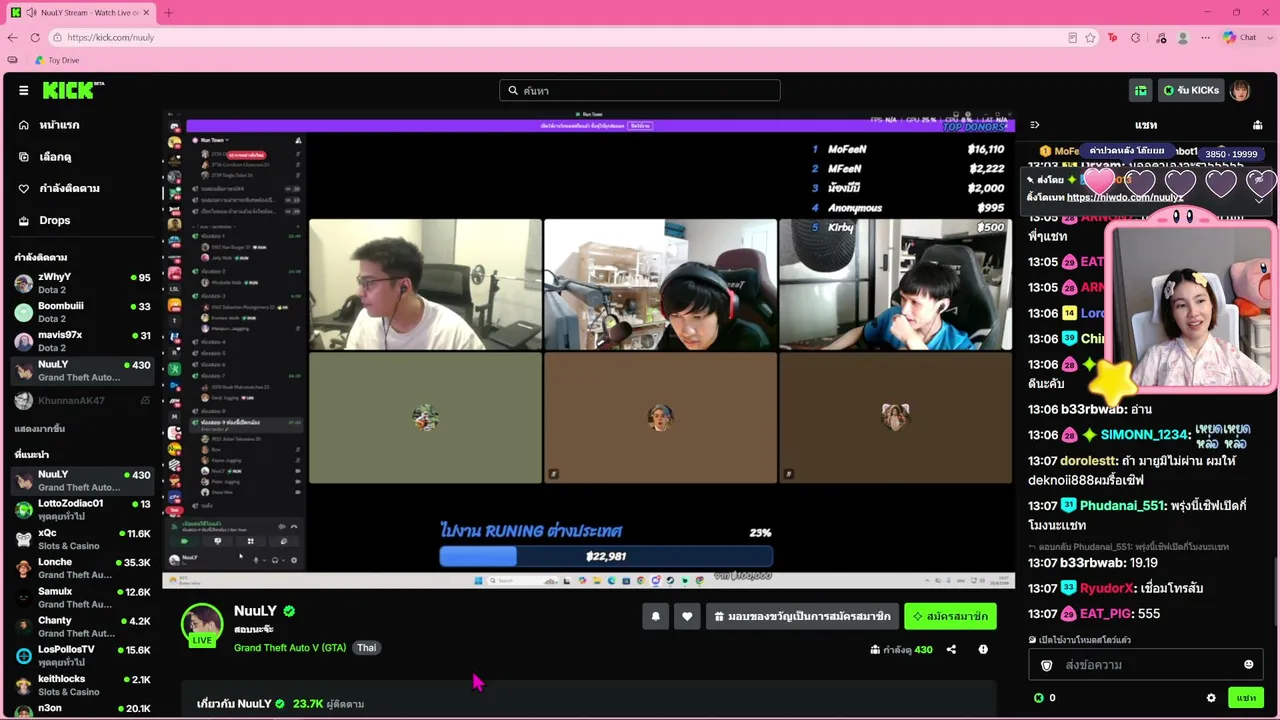Open zWhyY channel in followed list

pyautogui.click(x=82, y=282)
